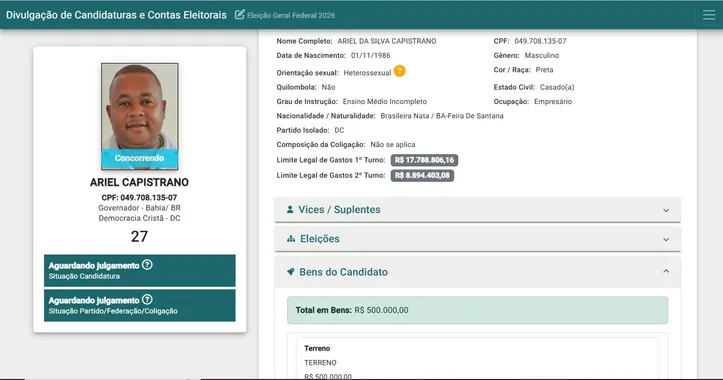Click candidate number 27

pos(139,237)
